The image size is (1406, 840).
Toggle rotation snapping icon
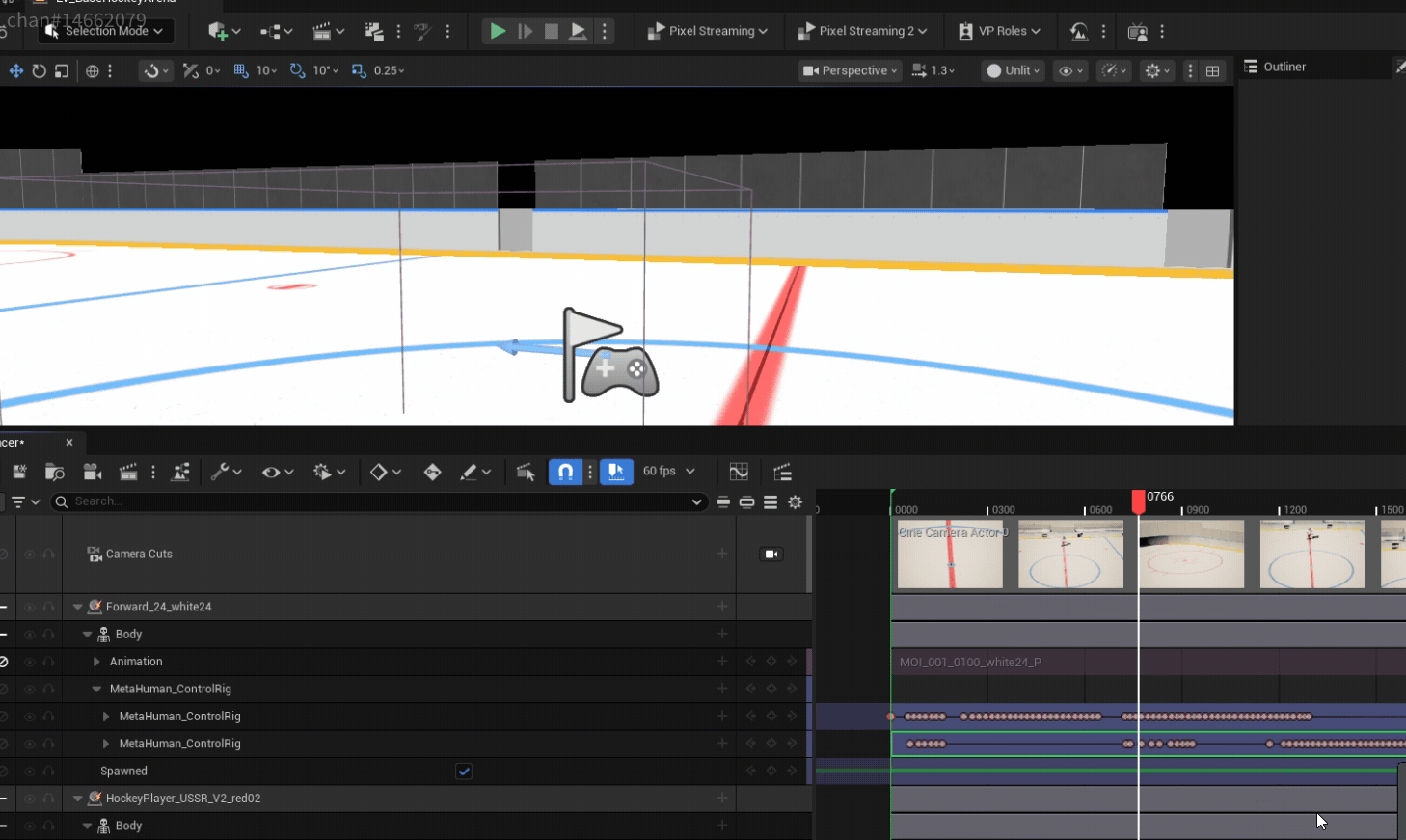pos(297,70)
